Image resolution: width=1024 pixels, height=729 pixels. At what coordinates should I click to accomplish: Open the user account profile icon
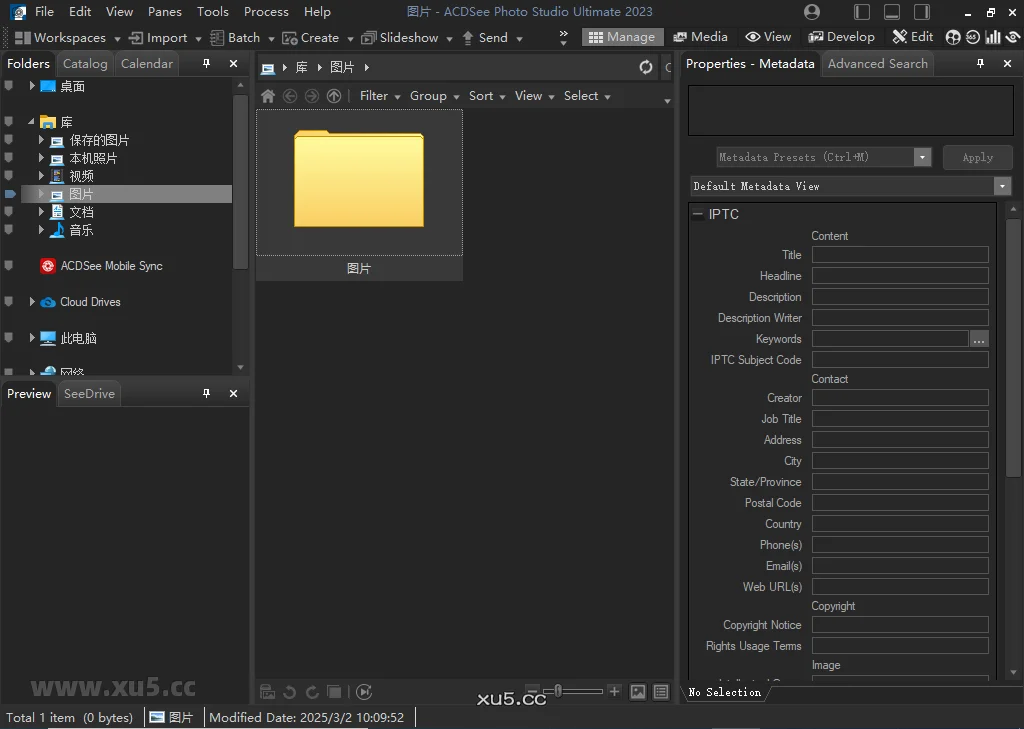coord(812,12)
